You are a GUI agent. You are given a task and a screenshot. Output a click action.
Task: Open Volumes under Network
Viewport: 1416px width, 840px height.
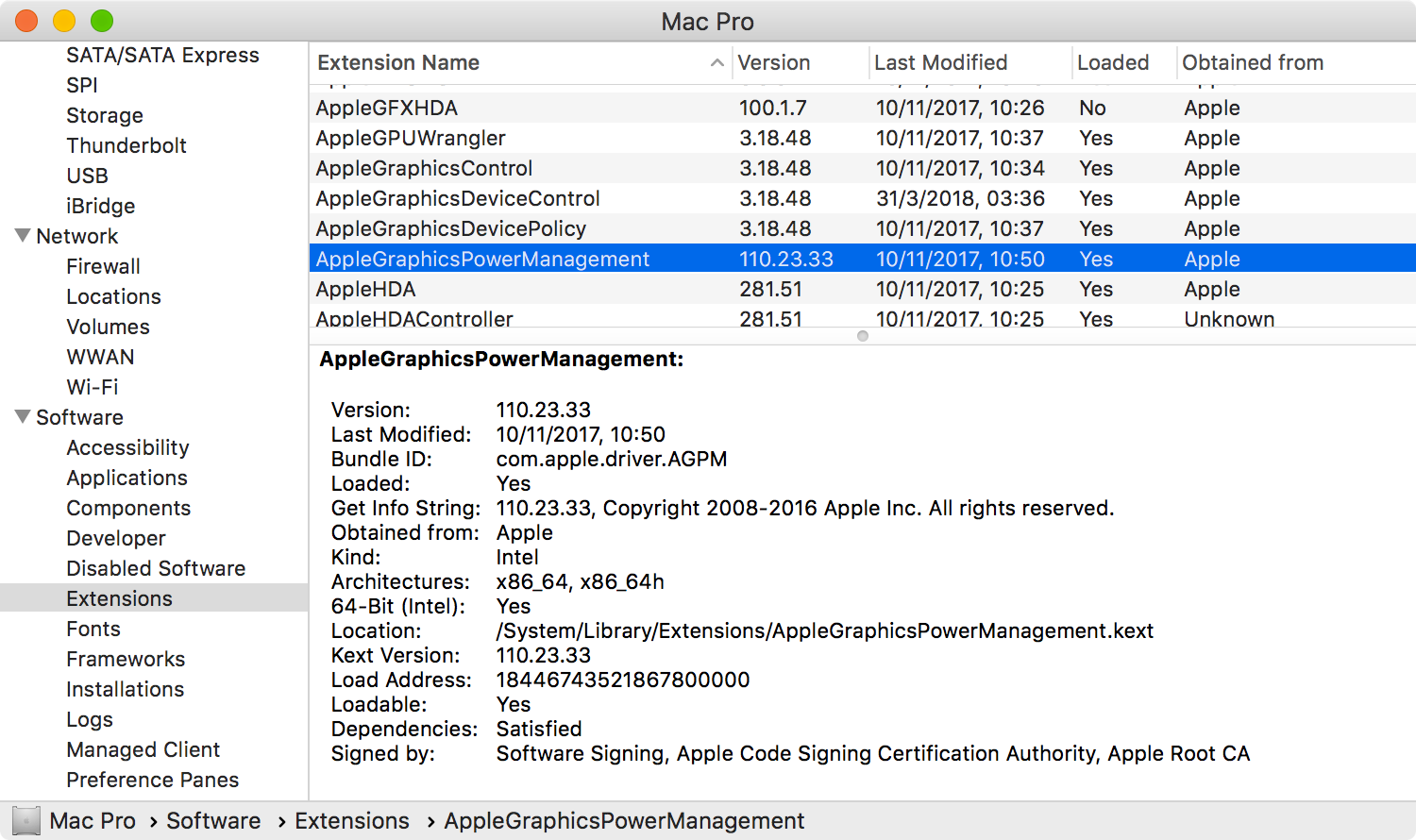point(108,327)
